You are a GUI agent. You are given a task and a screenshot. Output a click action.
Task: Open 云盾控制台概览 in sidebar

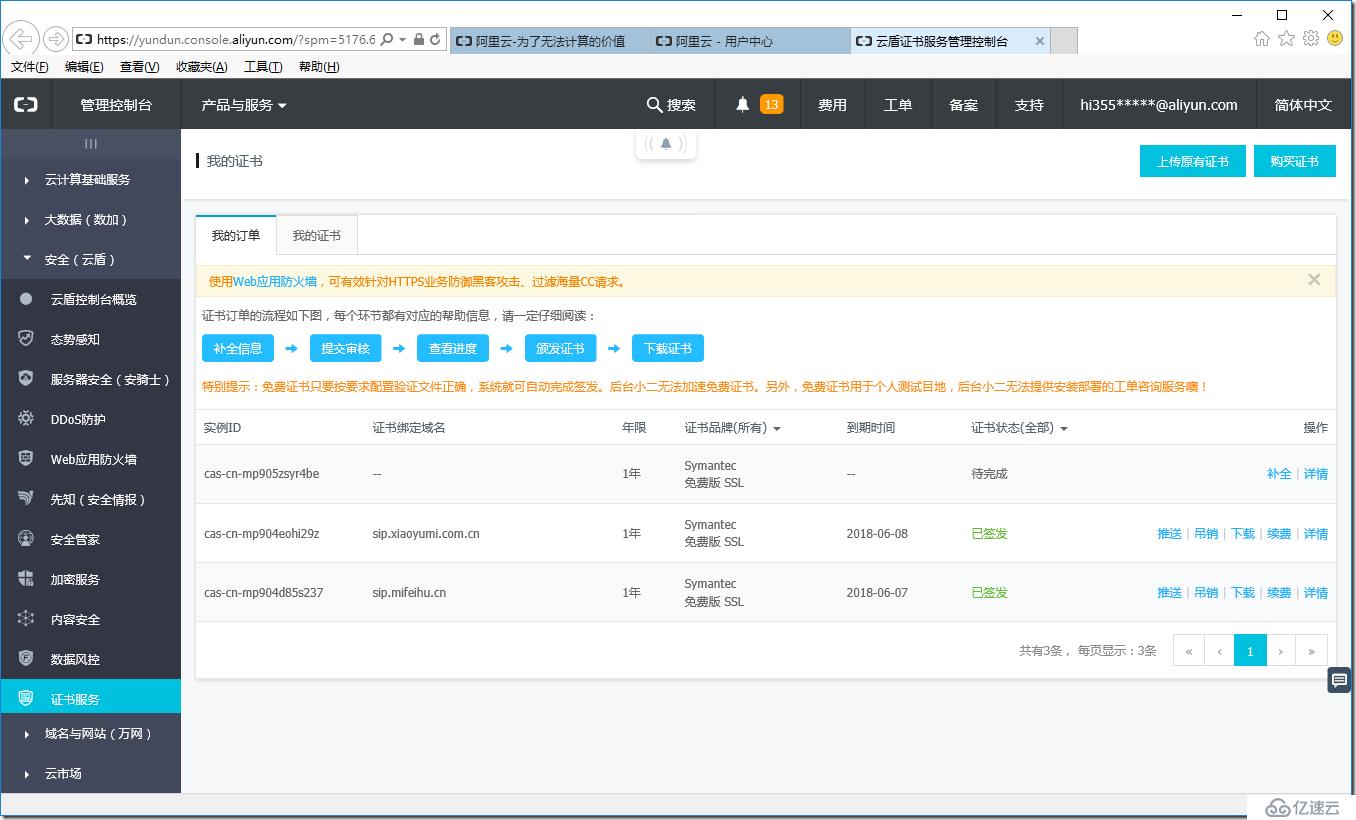[91, 299]
